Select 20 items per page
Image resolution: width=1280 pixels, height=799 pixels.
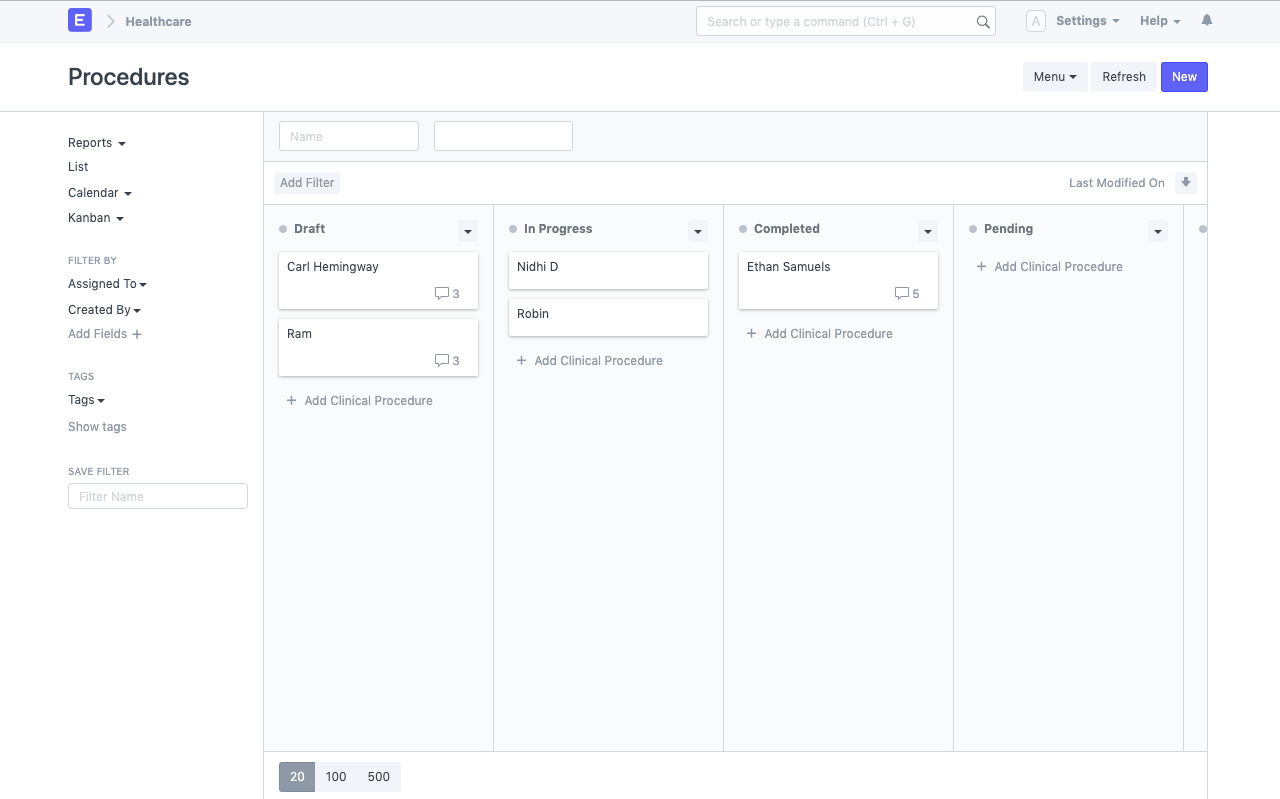(297, 777)
